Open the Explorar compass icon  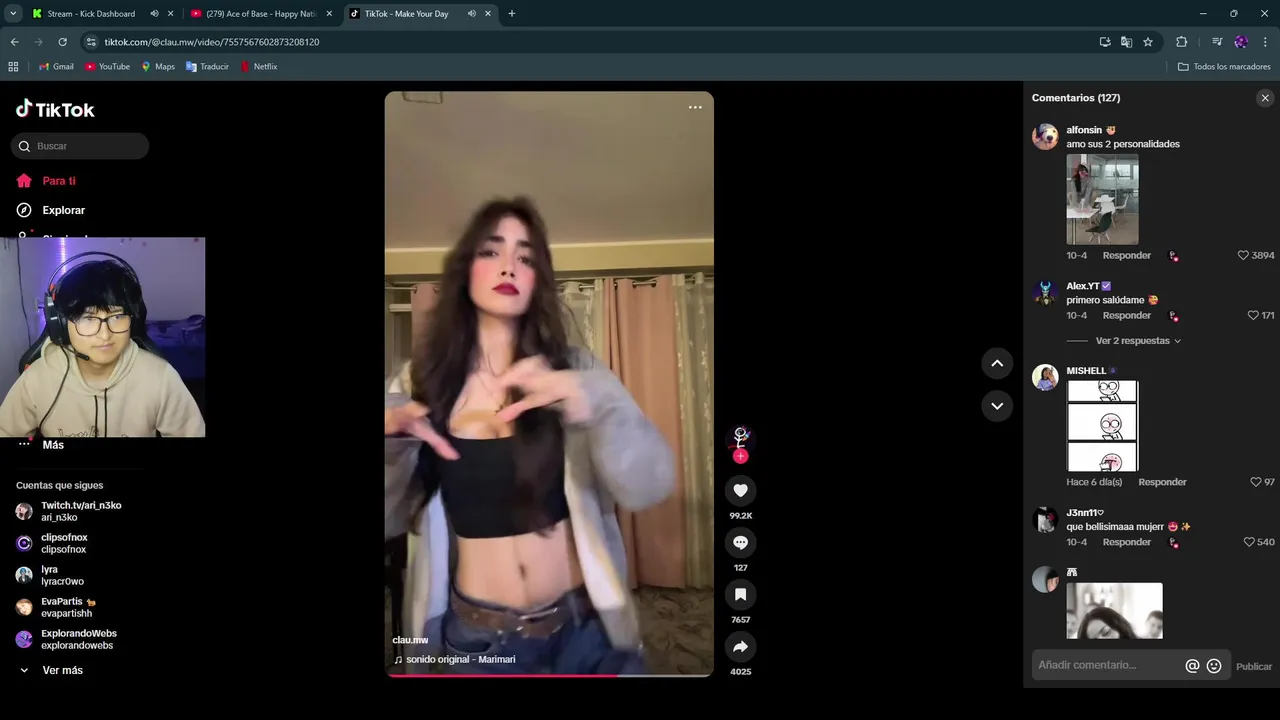point(24,210)
